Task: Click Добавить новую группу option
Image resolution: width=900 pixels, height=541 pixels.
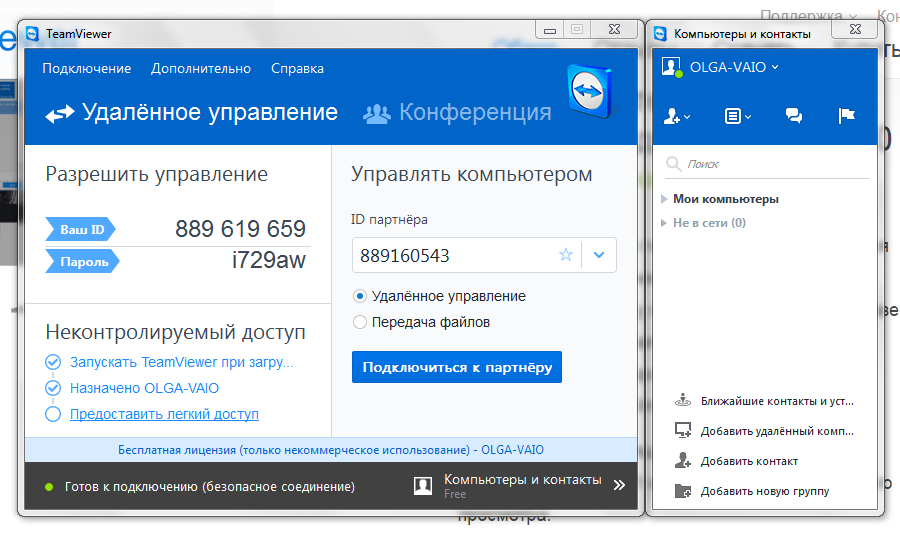Action: point(765,491)
